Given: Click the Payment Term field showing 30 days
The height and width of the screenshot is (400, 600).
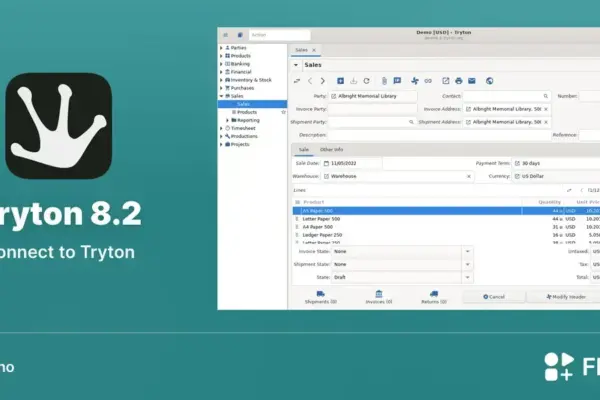Looking at the screenshot, I should tap(556, 163).
